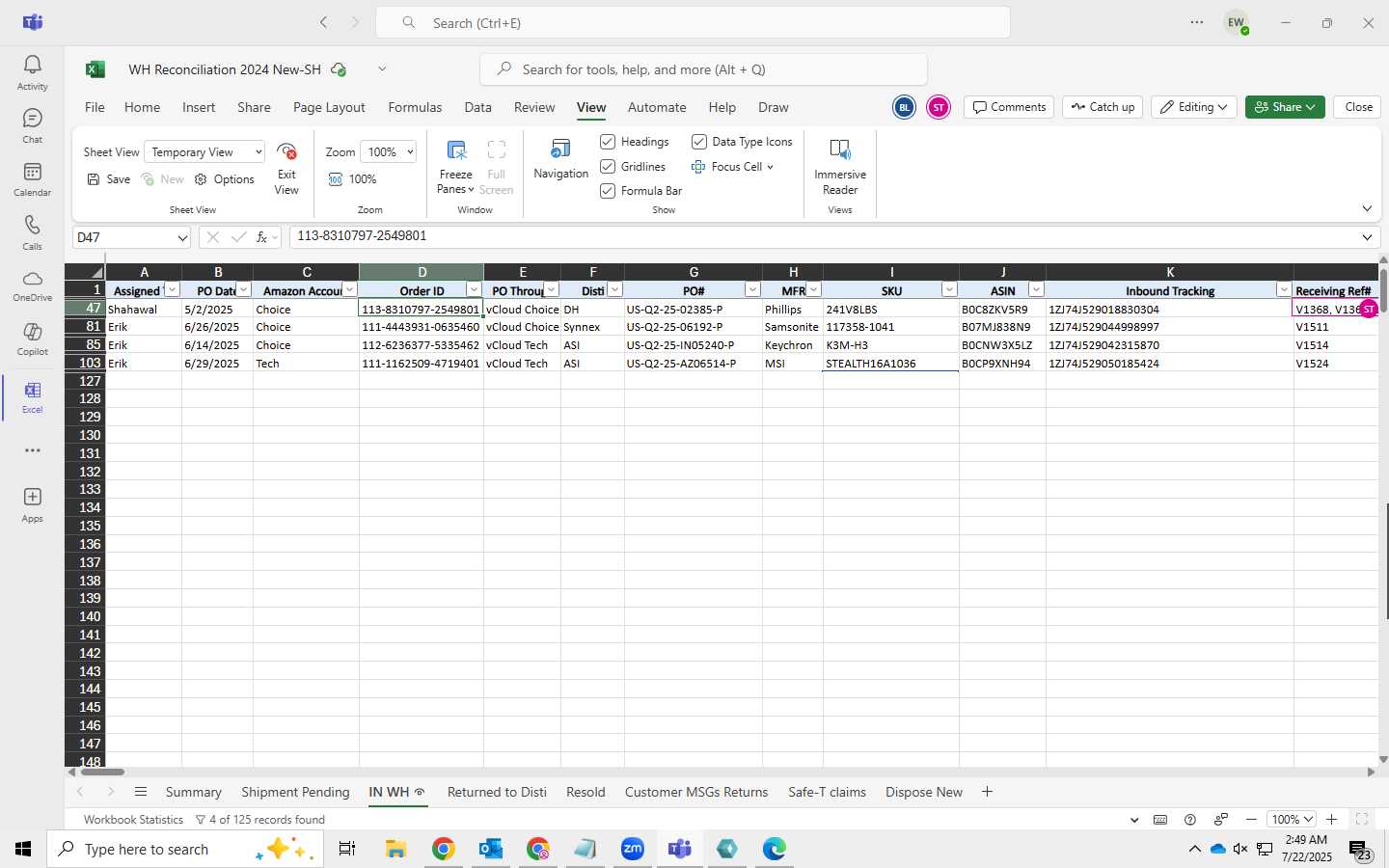Open Chat in Teams sidebar
Viewport: 1389px width, 868px height.
tap(32, 125)
